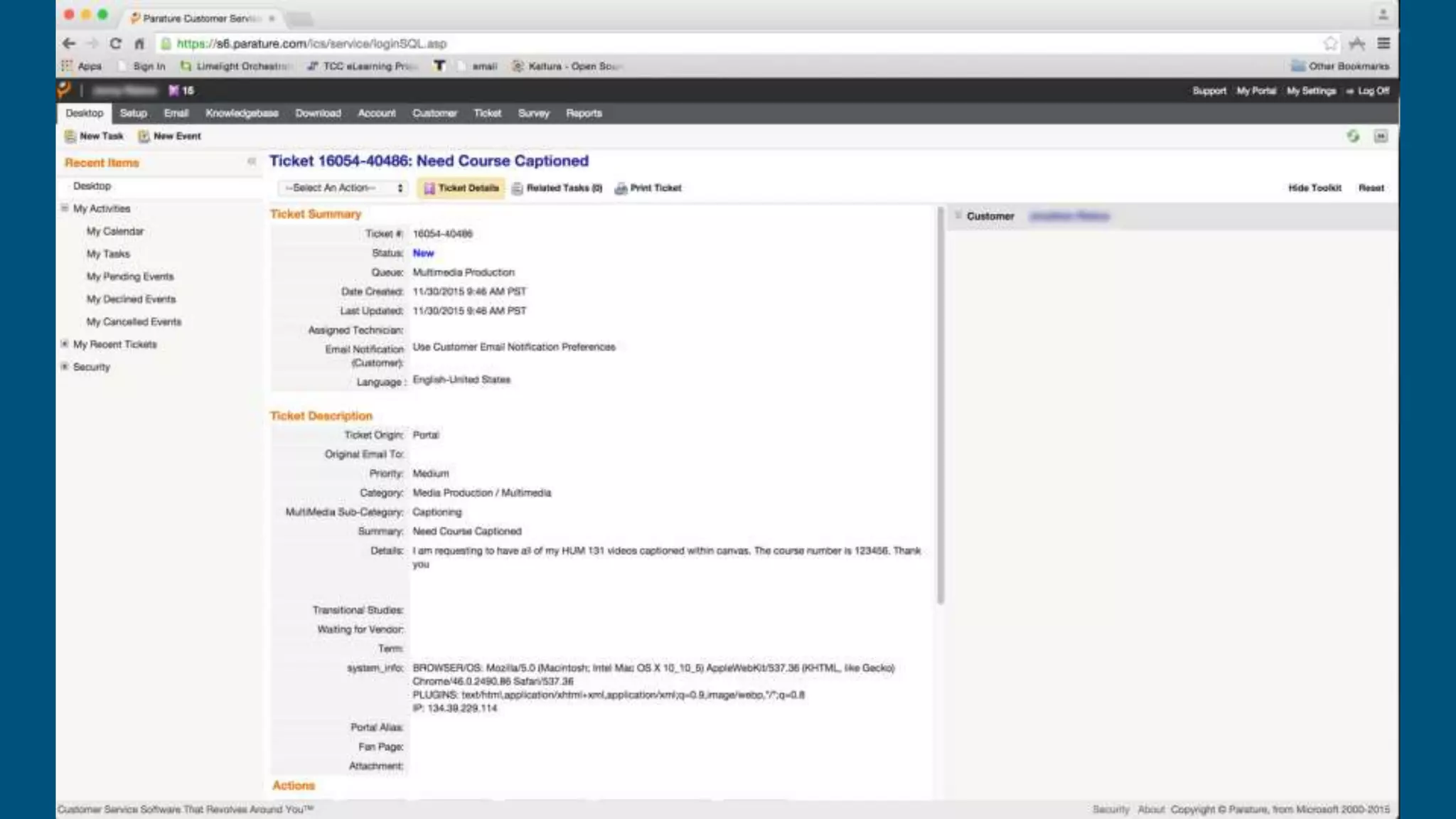The width and height of the screenshot is (1456, 819).
Task: Open the Knowledgebase tab
Action: 242,113
